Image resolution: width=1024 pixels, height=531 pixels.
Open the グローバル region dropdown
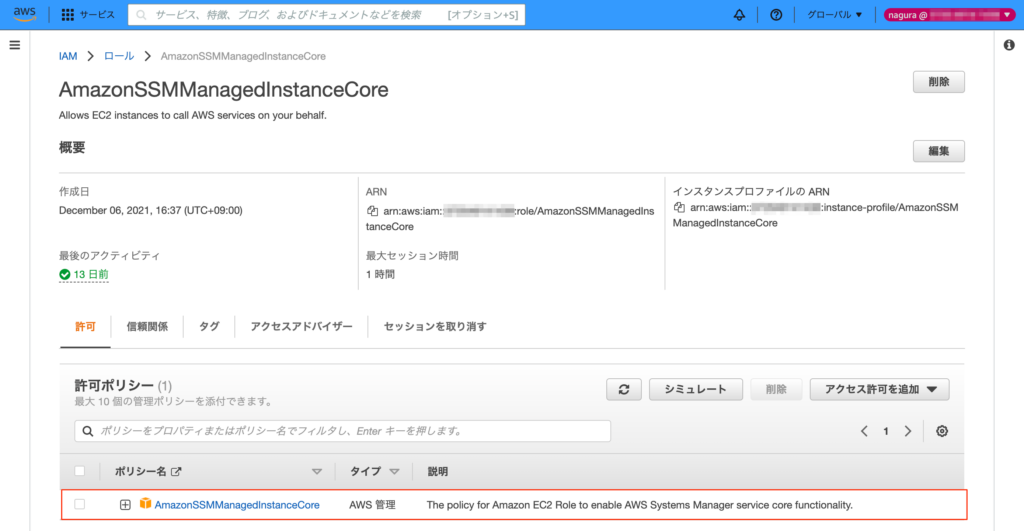[835, 14]
